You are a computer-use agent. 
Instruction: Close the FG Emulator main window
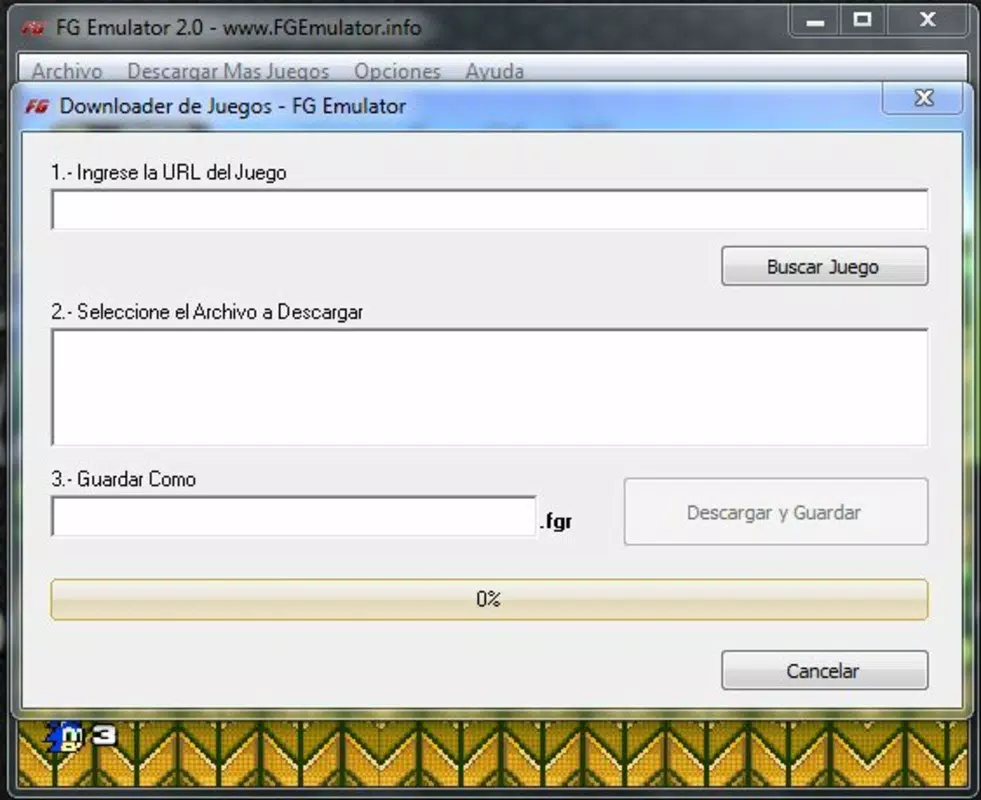pyautogui.click(x=928, y=21)
